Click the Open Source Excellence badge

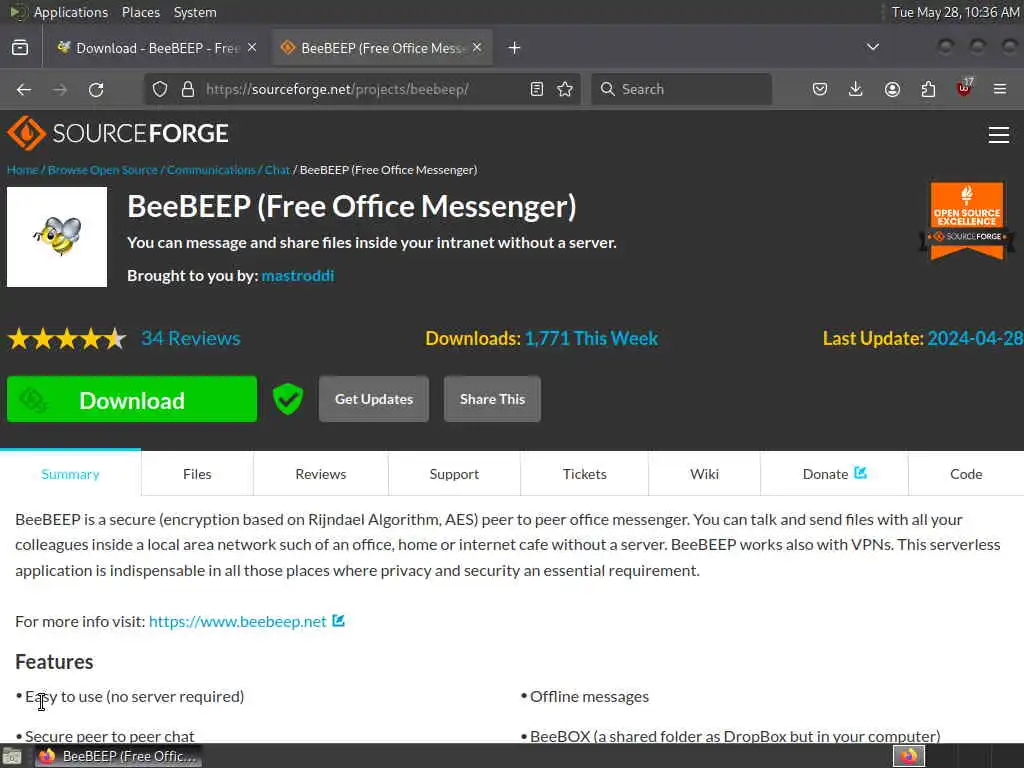coord(967,221)
